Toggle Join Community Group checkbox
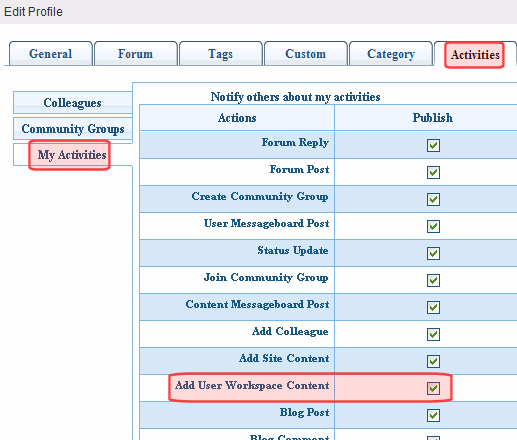The height and width of the screenshot is (440, 517). click(x=433, y=280)
